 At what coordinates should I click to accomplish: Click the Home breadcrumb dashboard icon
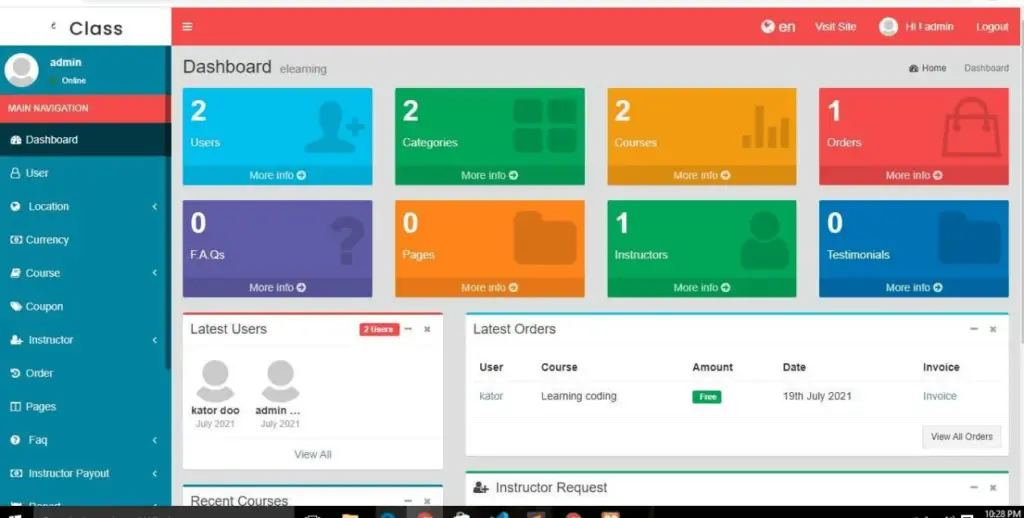tap(914, 68)
